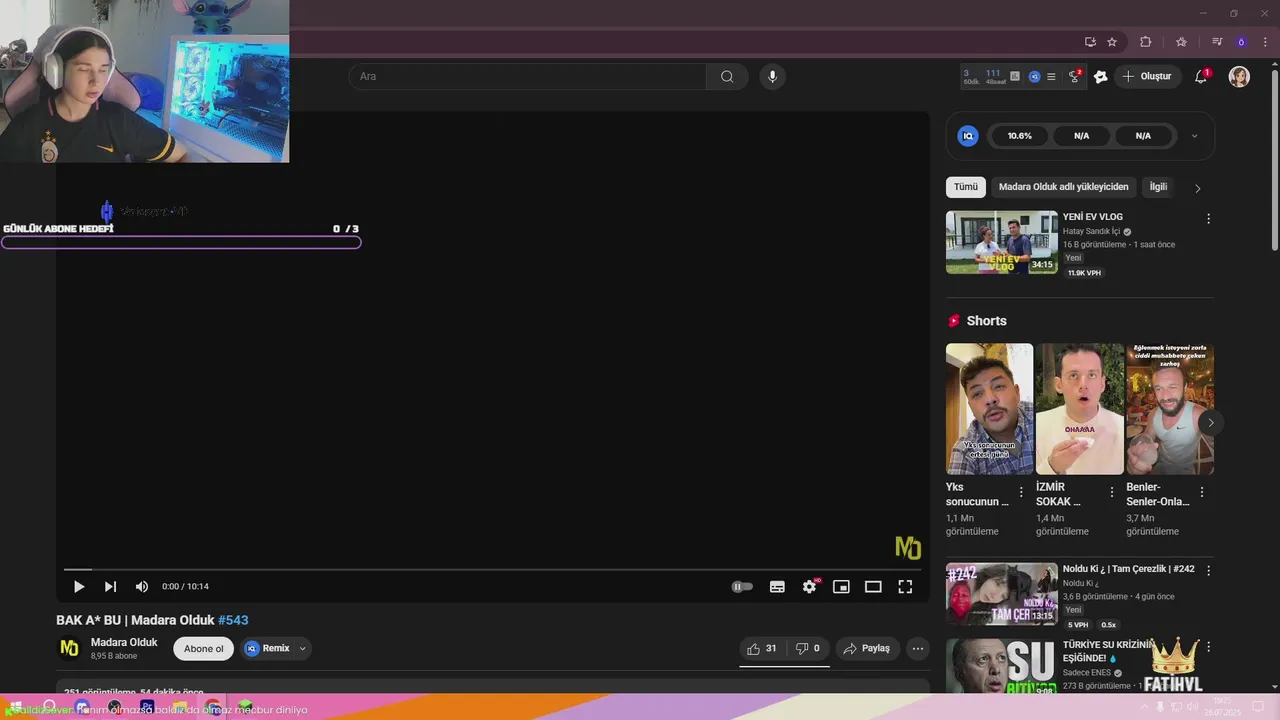Click the search magnifier button
The height and width of the screenshot is (720, 1280).
[x=727, y=76]
